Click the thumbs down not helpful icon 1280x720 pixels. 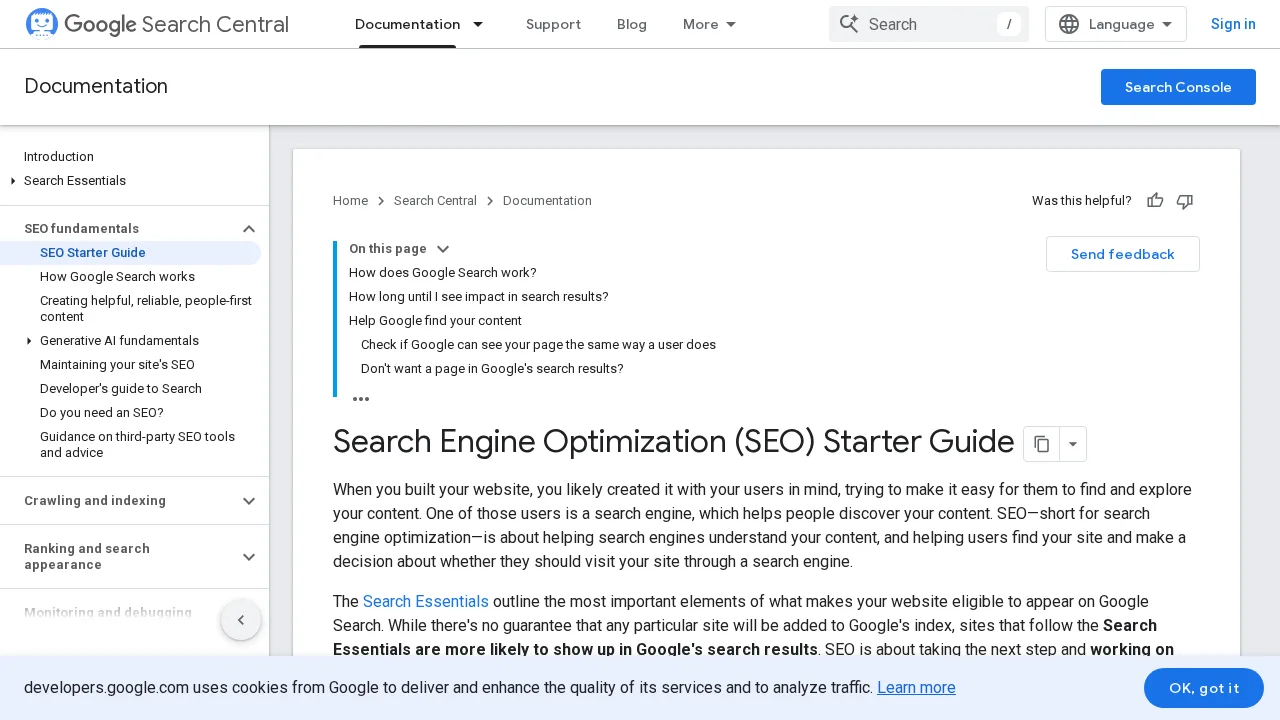point(1185,201)
